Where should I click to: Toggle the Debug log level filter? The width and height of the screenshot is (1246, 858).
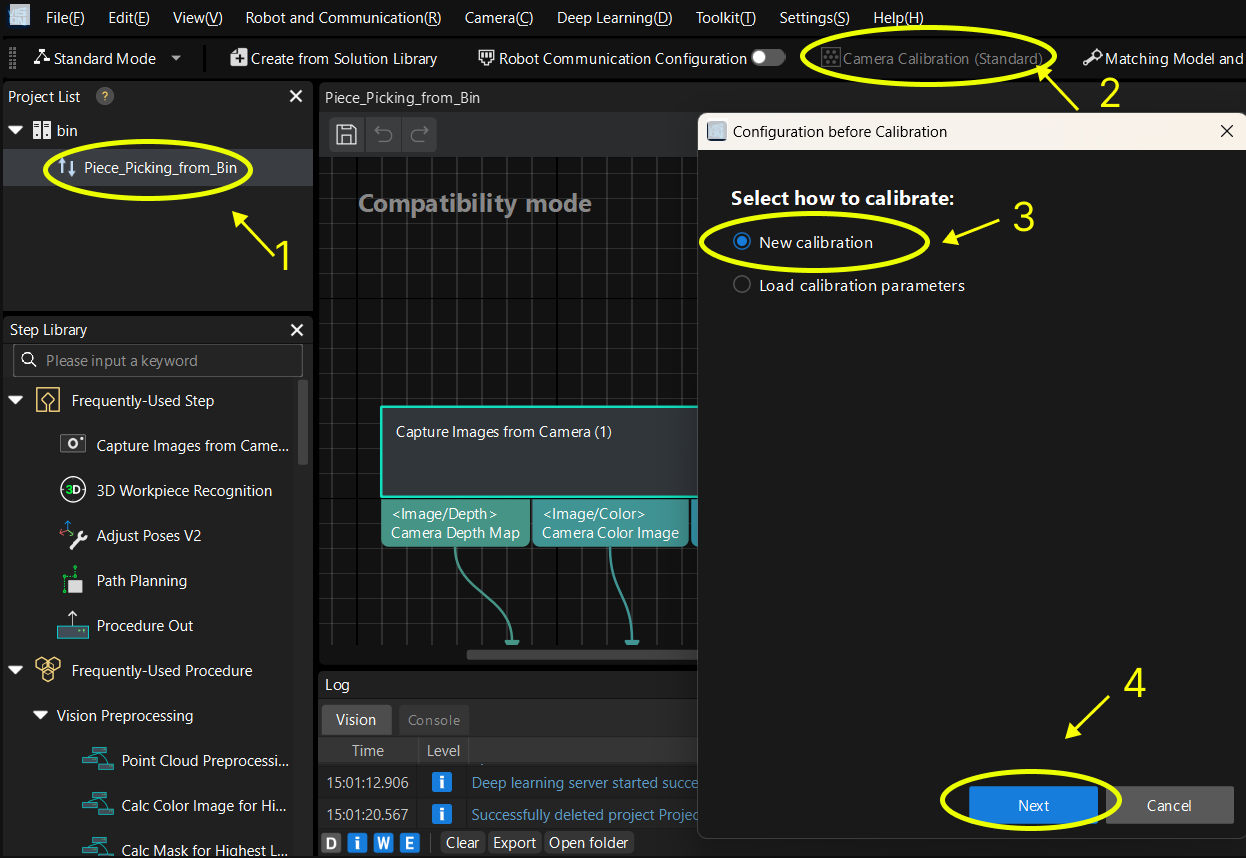pyautogui.click(x=332, y=843)
